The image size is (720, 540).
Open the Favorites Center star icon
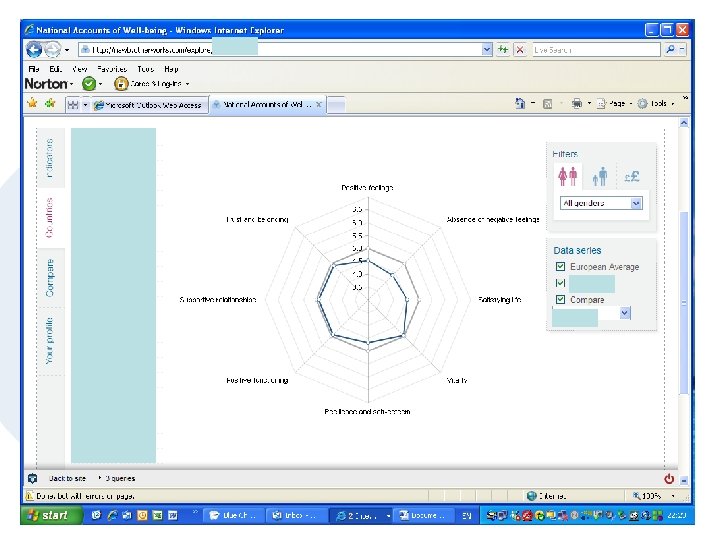(32, 103)
